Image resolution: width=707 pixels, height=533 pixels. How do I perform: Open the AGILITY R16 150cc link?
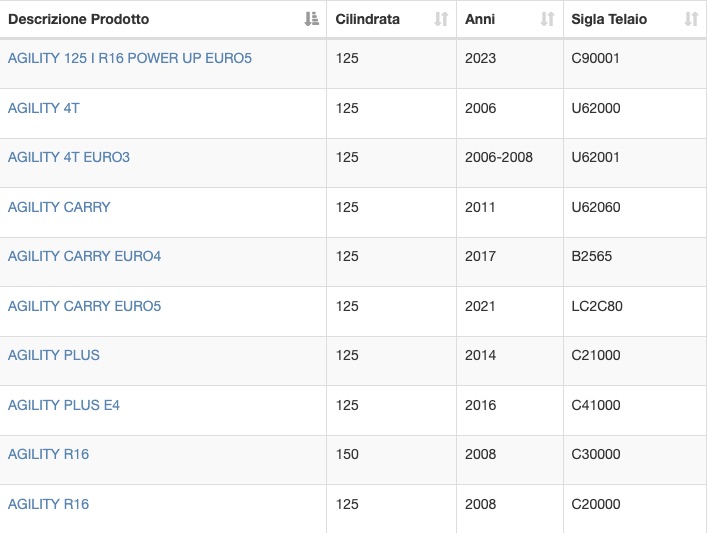tap(48, 454)
